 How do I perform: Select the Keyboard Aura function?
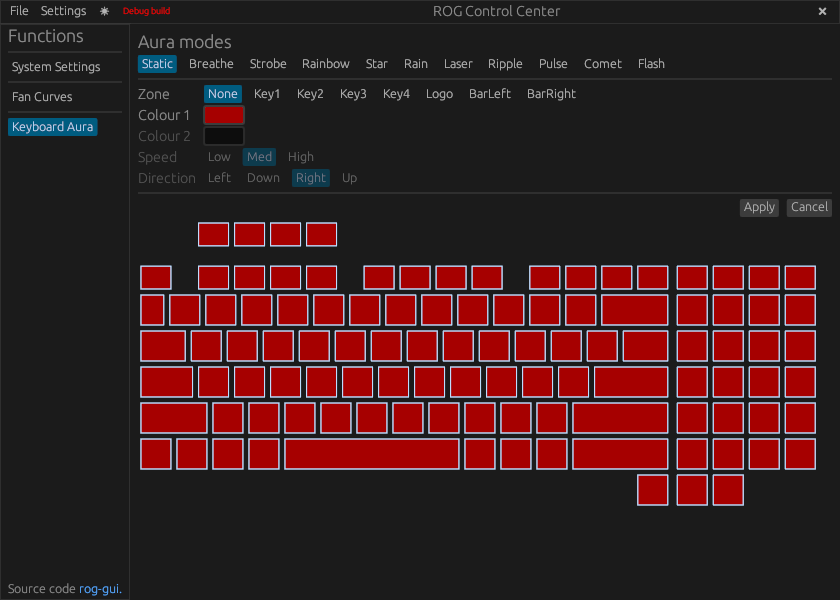53,127
